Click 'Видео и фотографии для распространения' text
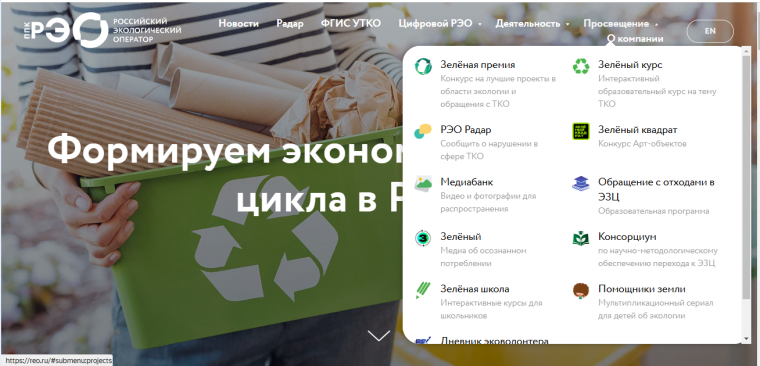760x366 pixels. pyautogui.click(x=488, y=203)
